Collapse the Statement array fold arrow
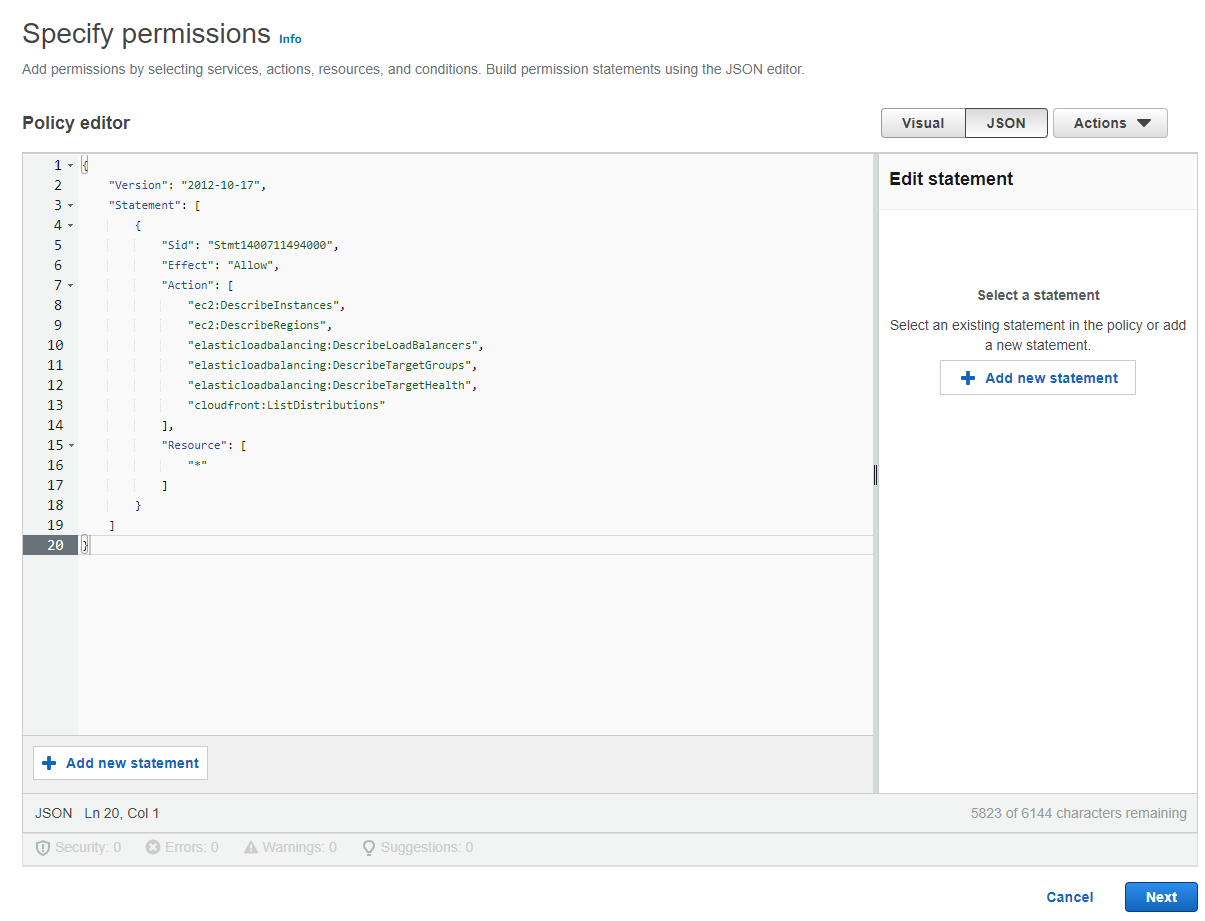 coord(70,206)
